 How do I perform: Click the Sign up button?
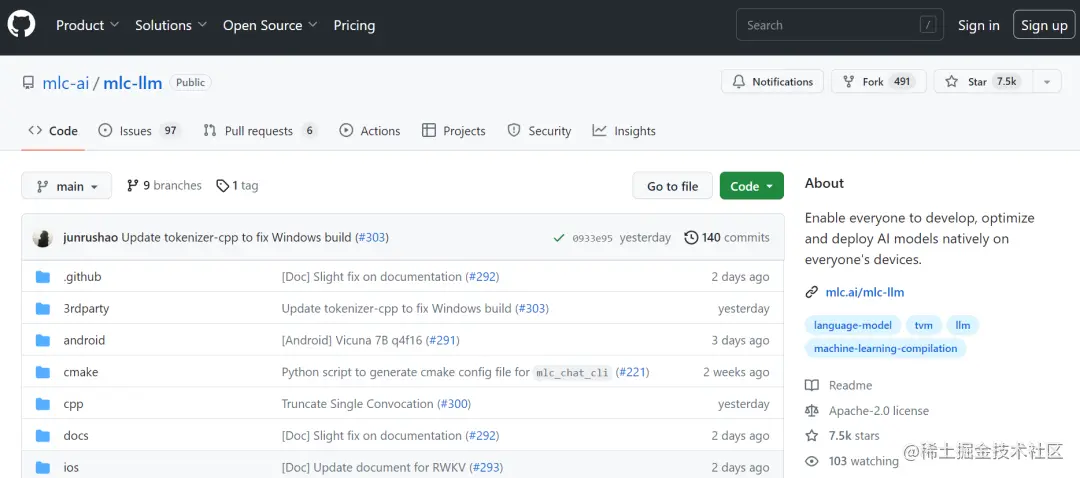(1044, 25)
